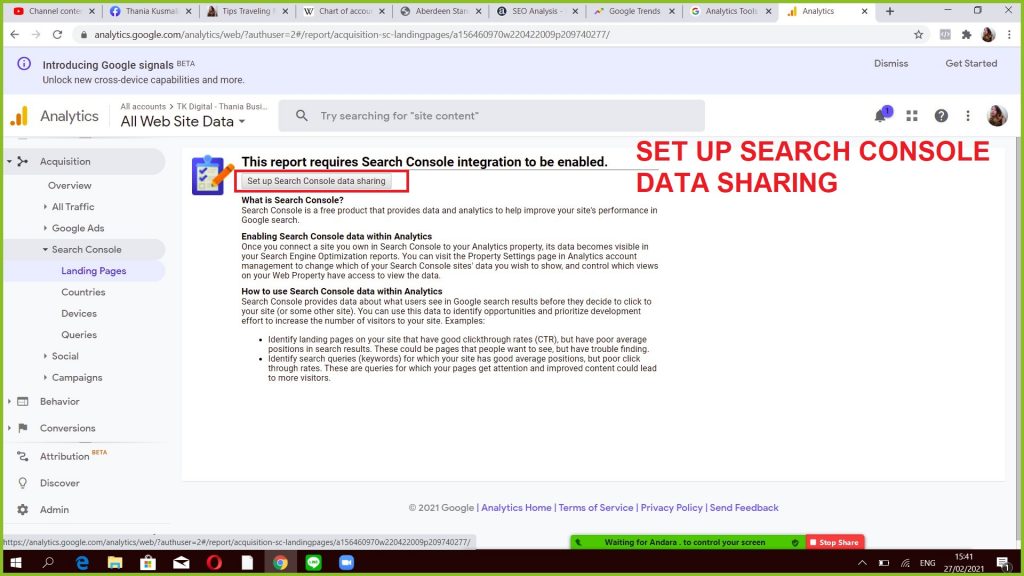
Task: Dismiss the Google signals banner
Action: (890, 63)
